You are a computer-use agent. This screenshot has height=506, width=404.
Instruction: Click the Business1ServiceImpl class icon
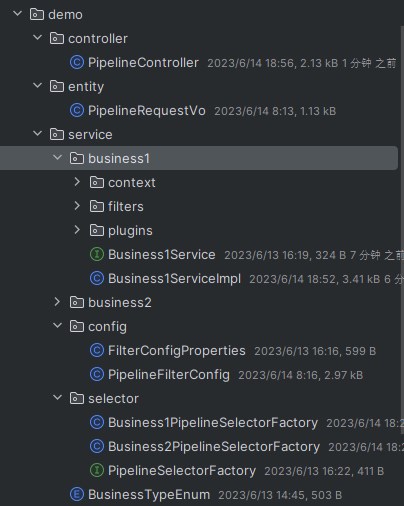(x=97, y=278)
